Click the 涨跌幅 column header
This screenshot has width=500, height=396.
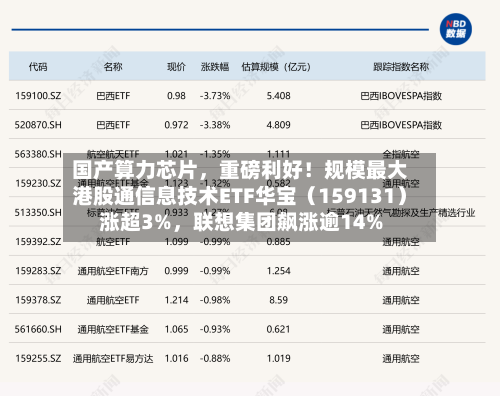[215, 67]
